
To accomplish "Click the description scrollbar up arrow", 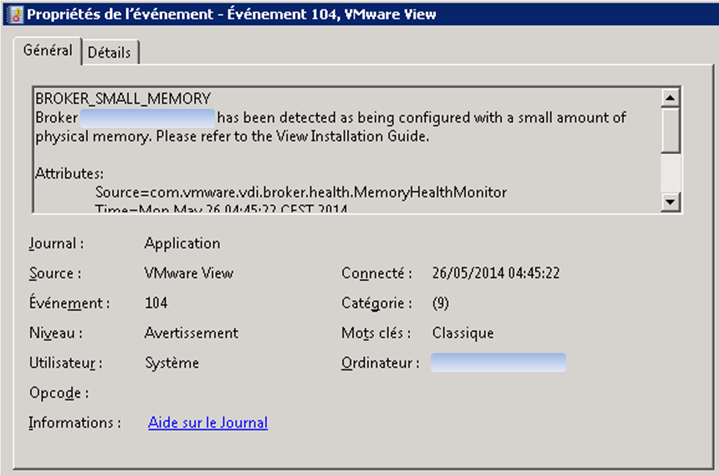I will (670, 98).
